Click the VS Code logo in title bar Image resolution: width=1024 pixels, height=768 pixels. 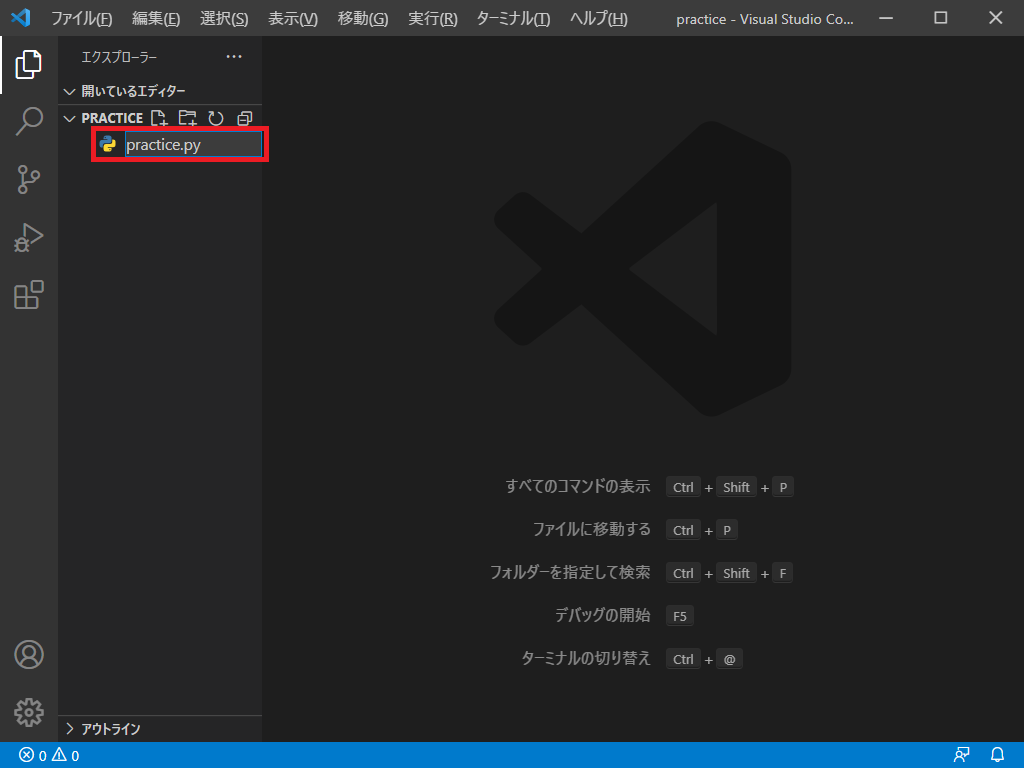tap(21, 18)
